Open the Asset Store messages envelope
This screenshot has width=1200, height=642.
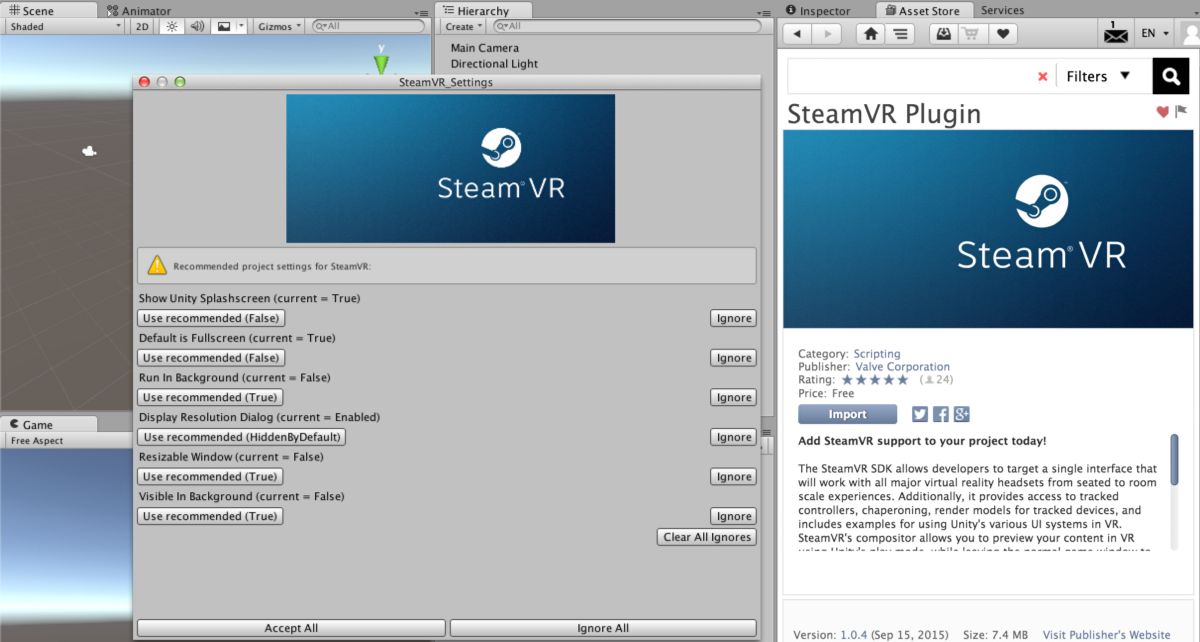coord(1115,33)
